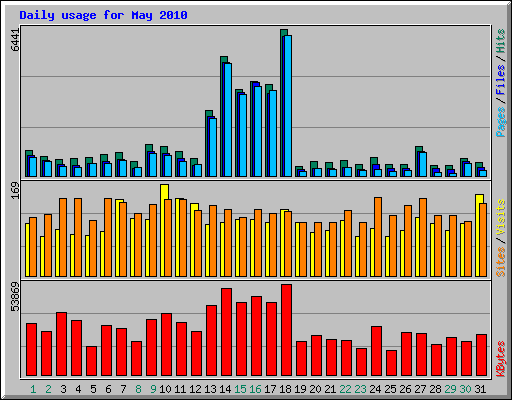Click day 26 on the x-axis
The image size is (512, 400).
(405, 389)
